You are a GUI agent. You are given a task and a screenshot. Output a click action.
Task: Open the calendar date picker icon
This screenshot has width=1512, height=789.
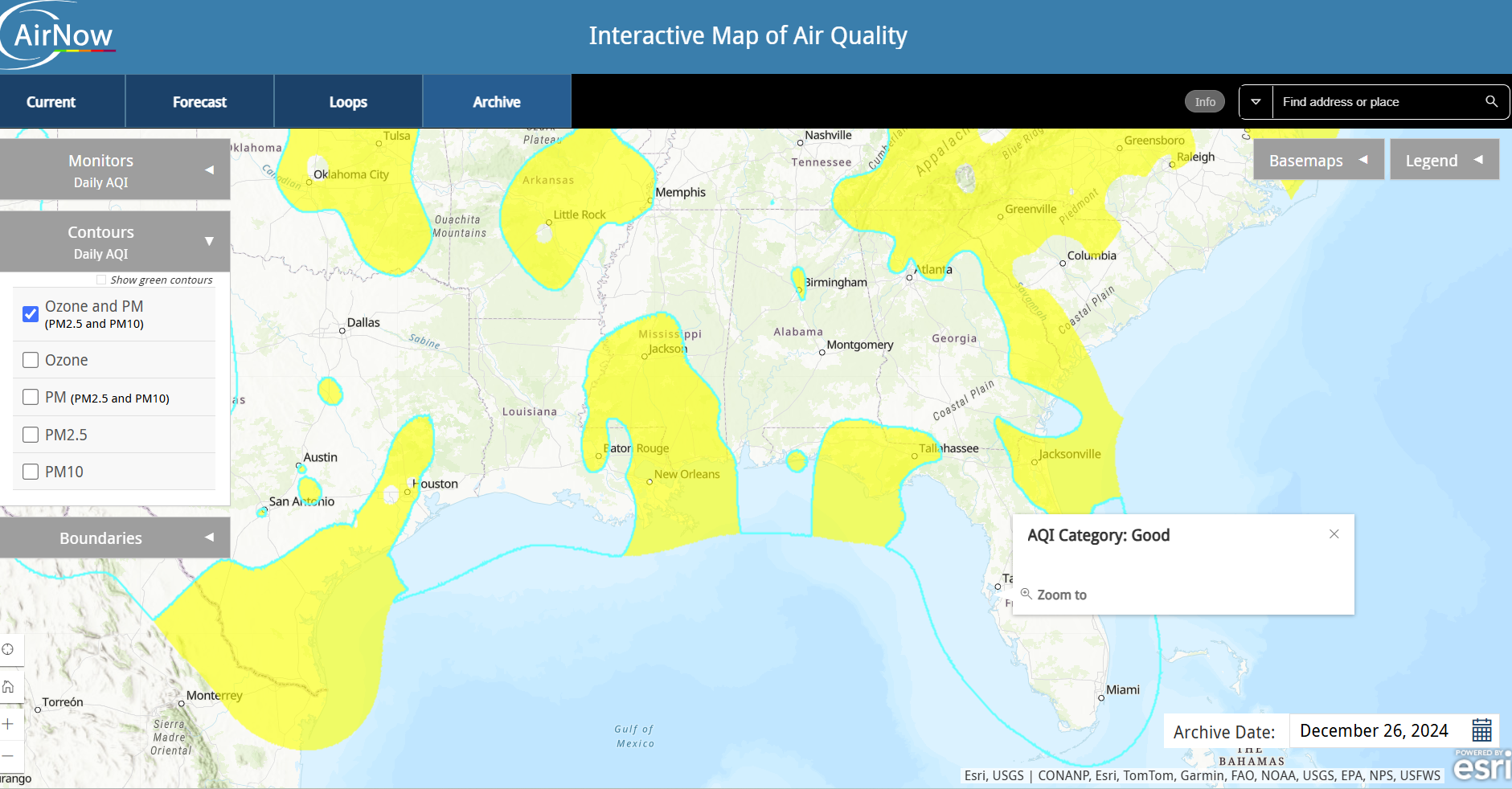point(1481,730)
